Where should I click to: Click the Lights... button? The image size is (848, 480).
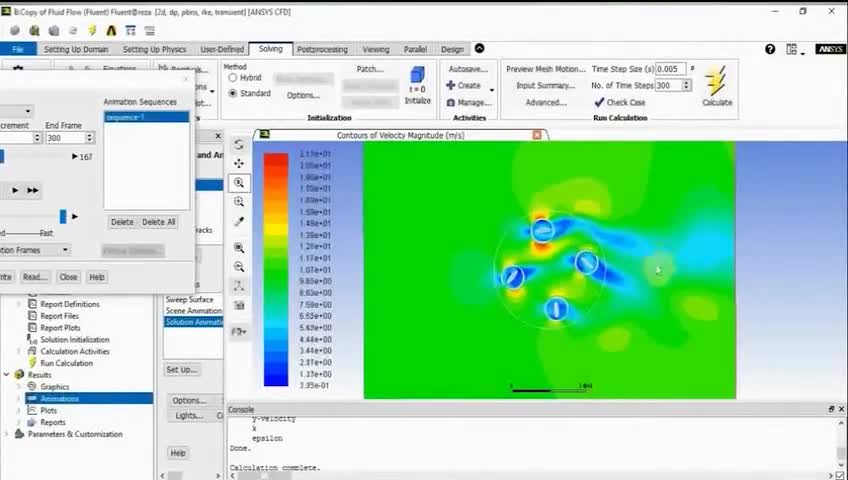coord(189,416)
